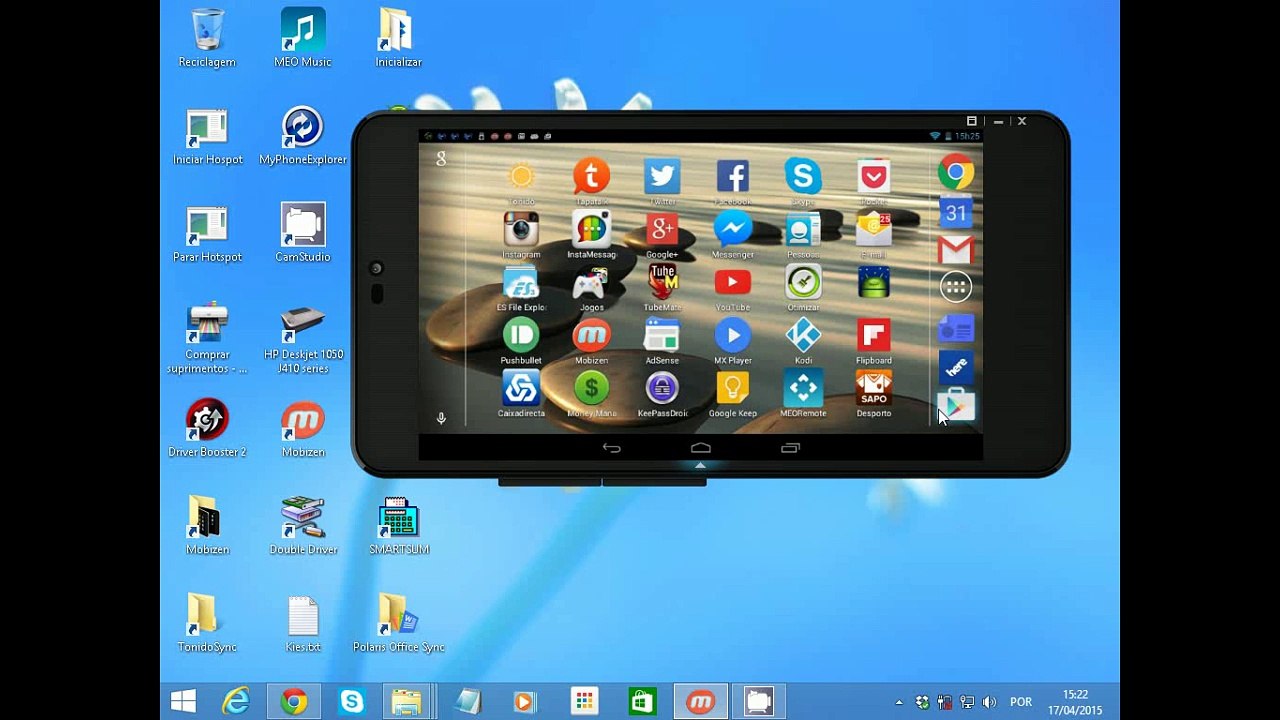This screenshot has width=1280, height=720.
Task: Show hidden system tray icons arrow
Action: (x=899, y=702)
